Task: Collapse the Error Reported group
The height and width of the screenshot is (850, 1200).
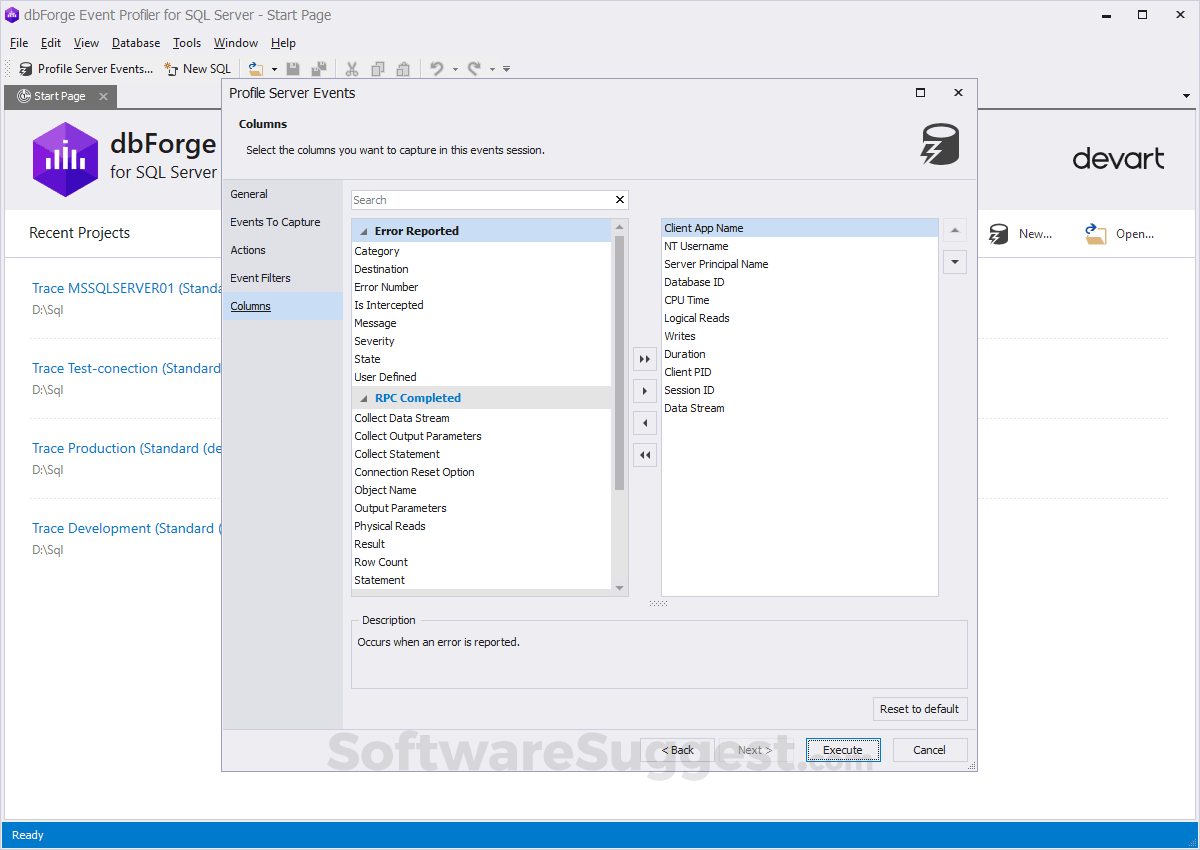Action: 364,231
